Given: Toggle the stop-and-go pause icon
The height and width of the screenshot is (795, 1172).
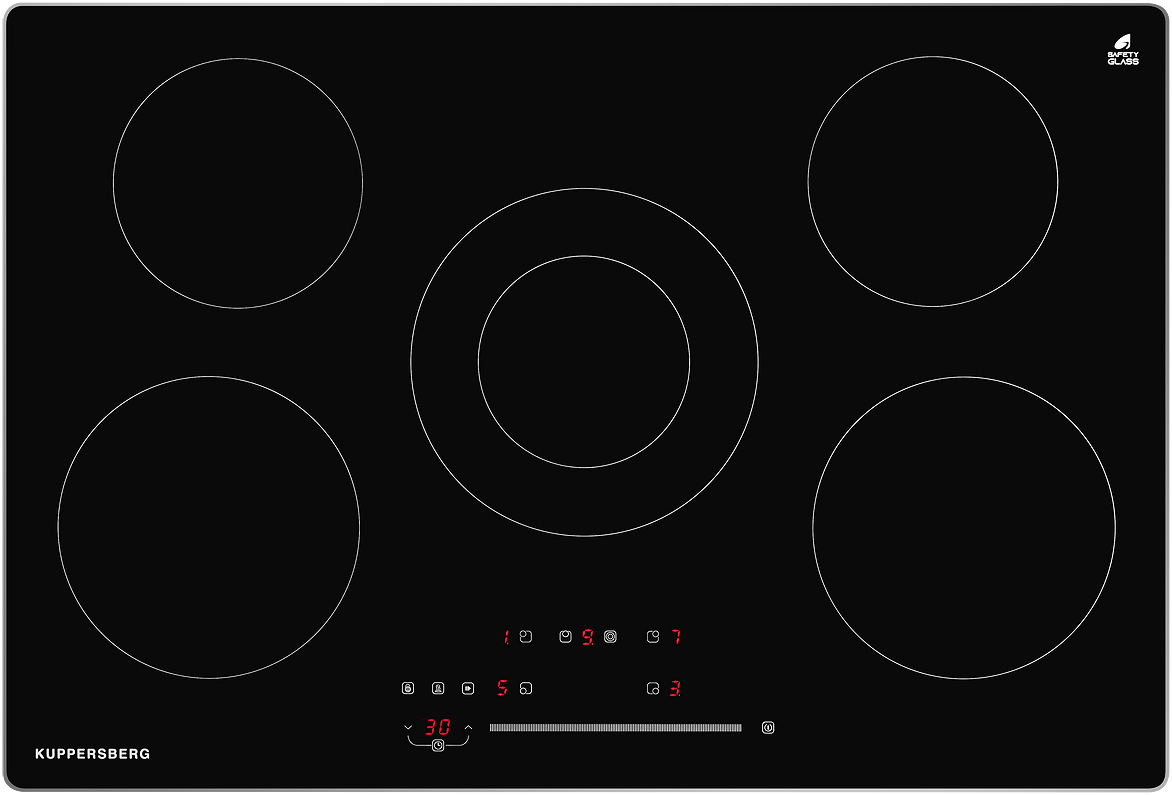Looking at the screenshot, I should [x=468, y=688].
